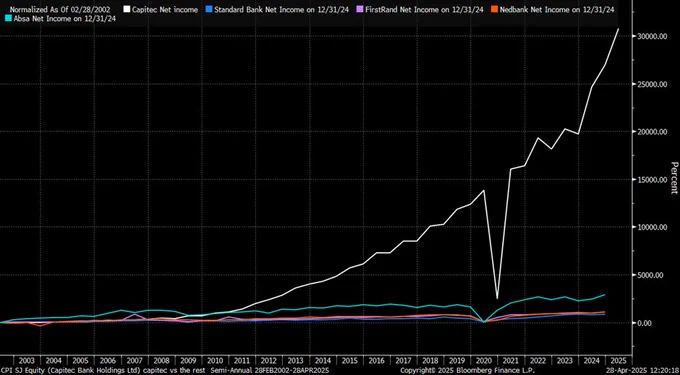Viewport: 680px width, 375px height.
Task: Click the 2008 year label
Action: pyautogui.click(x=161, y=360)
